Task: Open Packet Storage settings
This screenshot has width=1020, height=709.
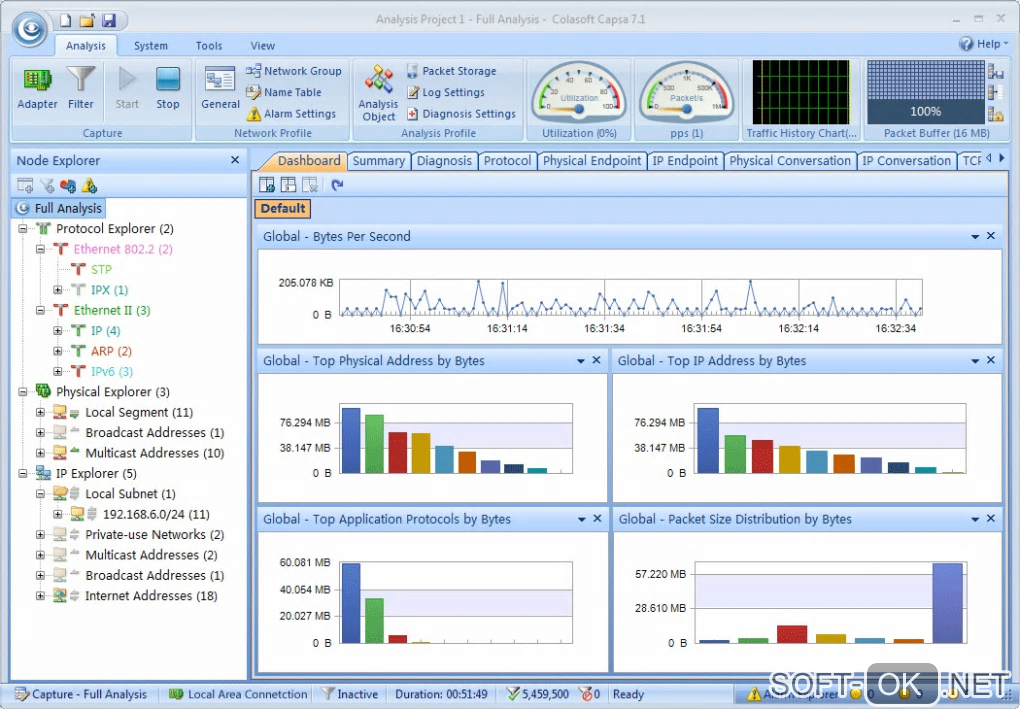Action: [x=451, y=71]
